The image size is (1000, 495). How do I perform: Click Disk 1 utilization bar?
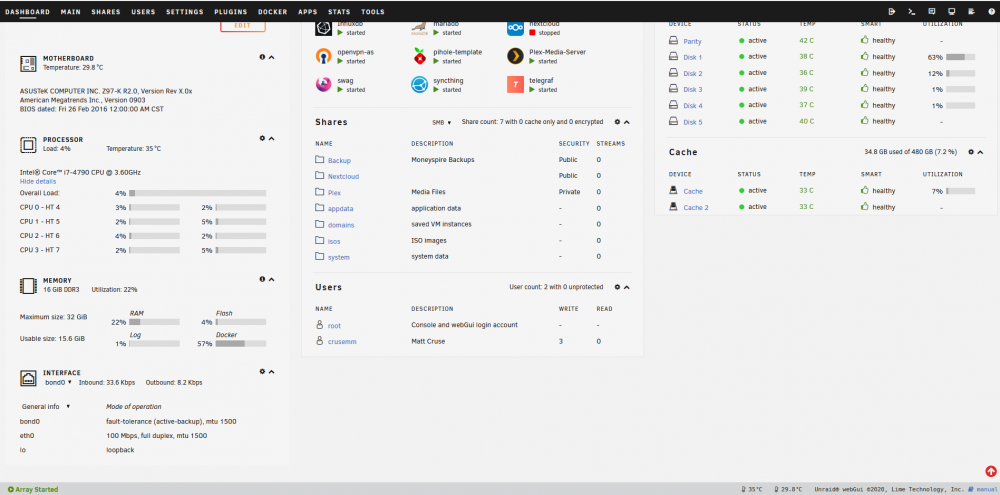point(960,57)
